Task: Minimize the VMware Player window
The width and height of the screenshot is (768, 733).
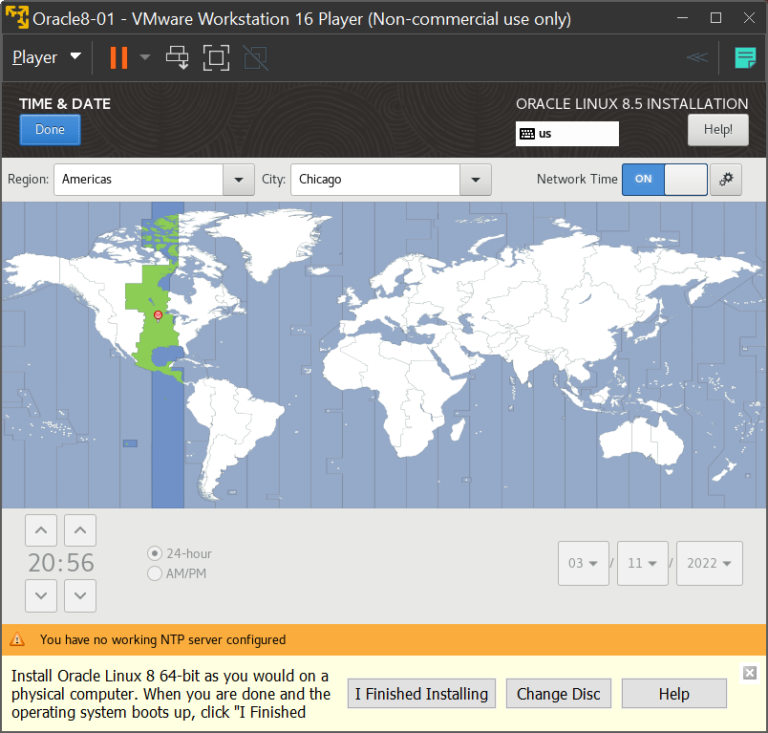Action: coord(682,18)
